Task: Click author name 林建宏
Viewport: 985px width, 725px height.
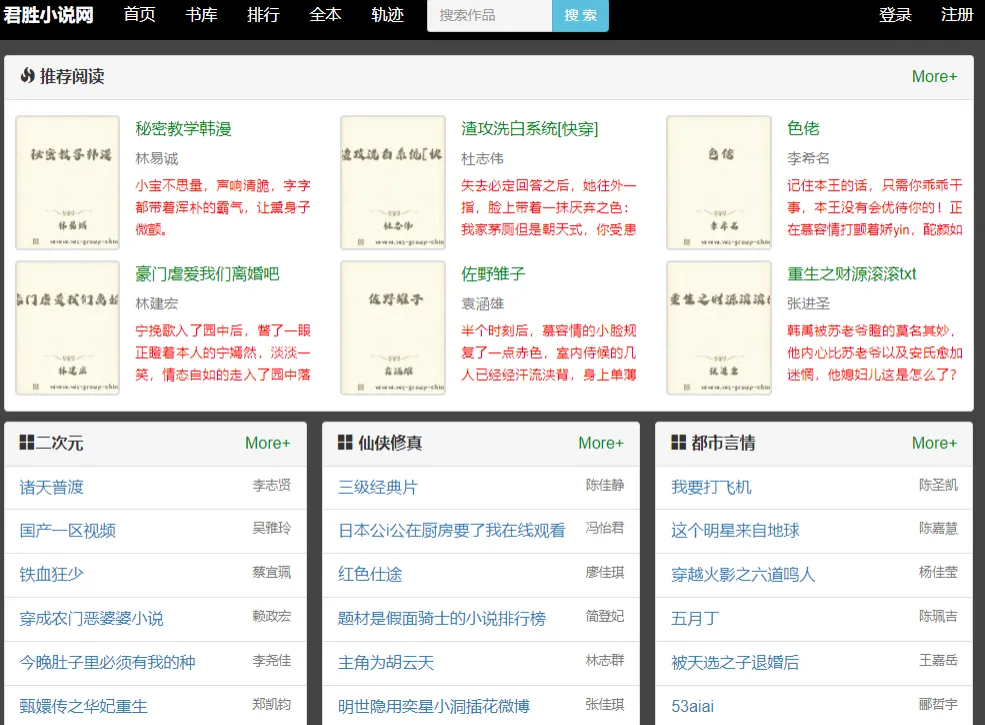Action: click(x=156, y=303)
